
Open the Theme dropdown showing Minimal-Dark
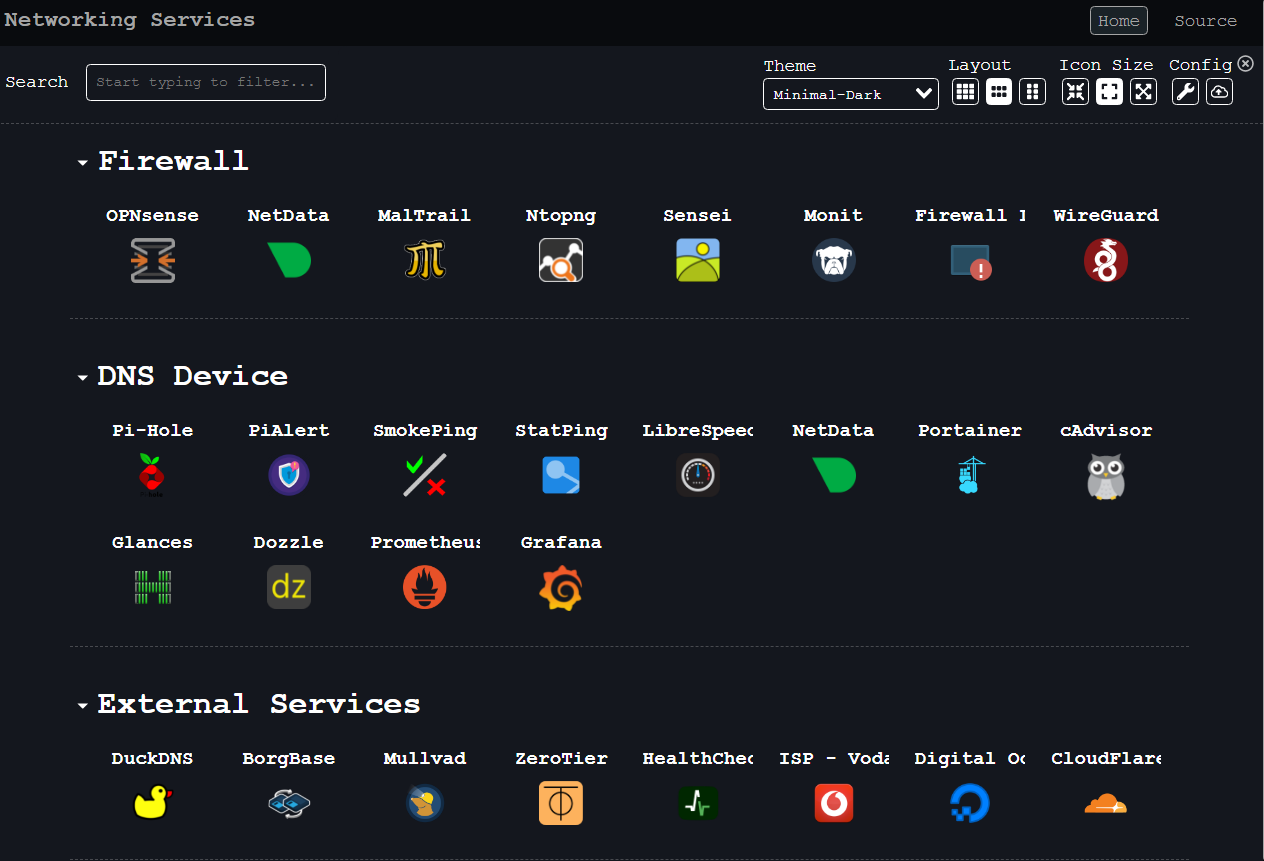click(x=850, y=95)
